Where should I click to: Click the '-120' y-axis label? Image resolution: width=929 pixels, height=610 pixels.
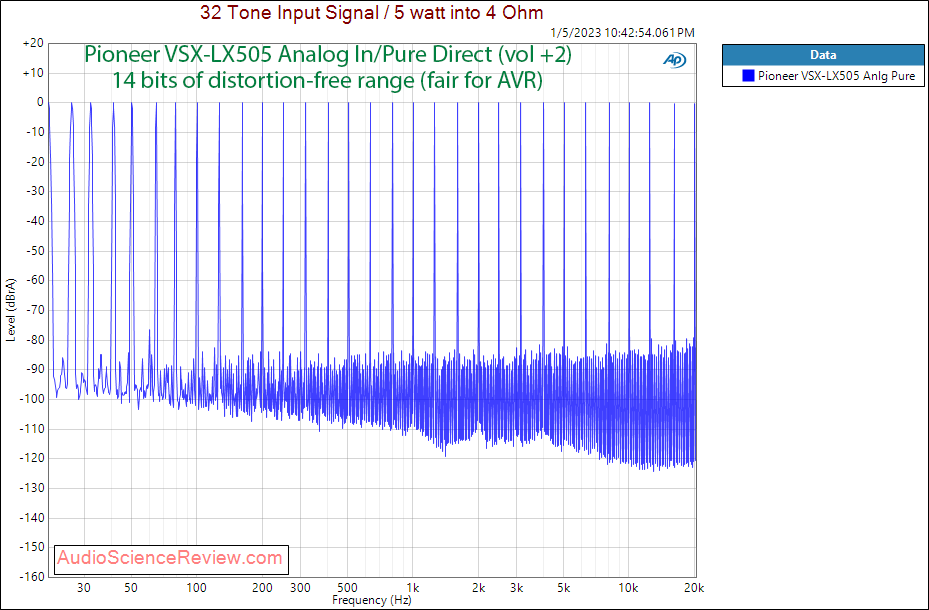click(33, 458)
